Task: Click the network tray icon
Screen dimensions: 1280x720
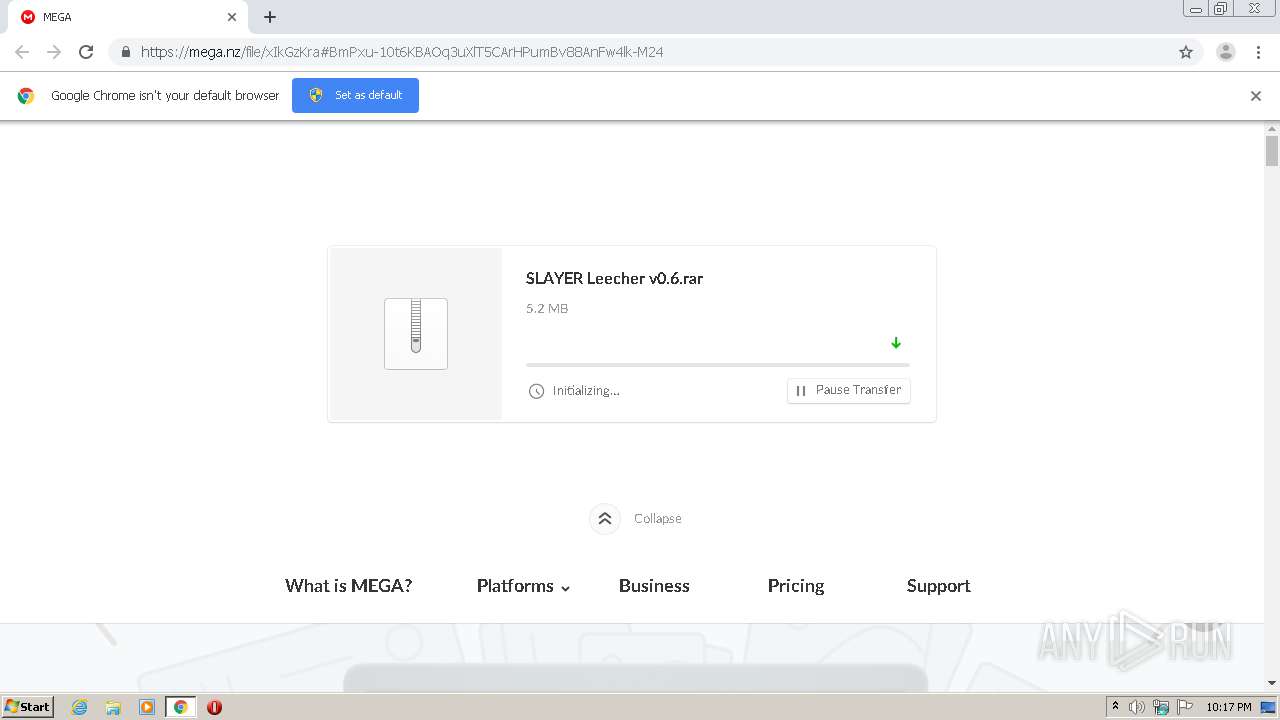Action: [1161, 707]
